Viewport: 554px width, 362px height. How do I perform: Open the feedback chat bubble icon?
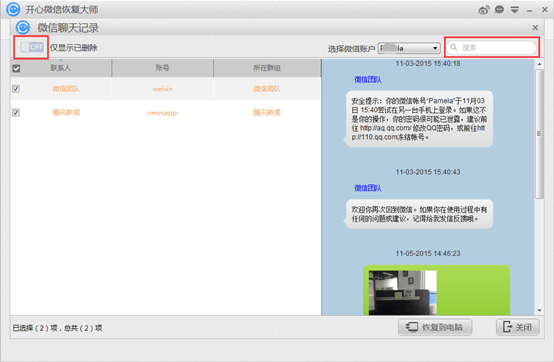(x=499, y=10)
